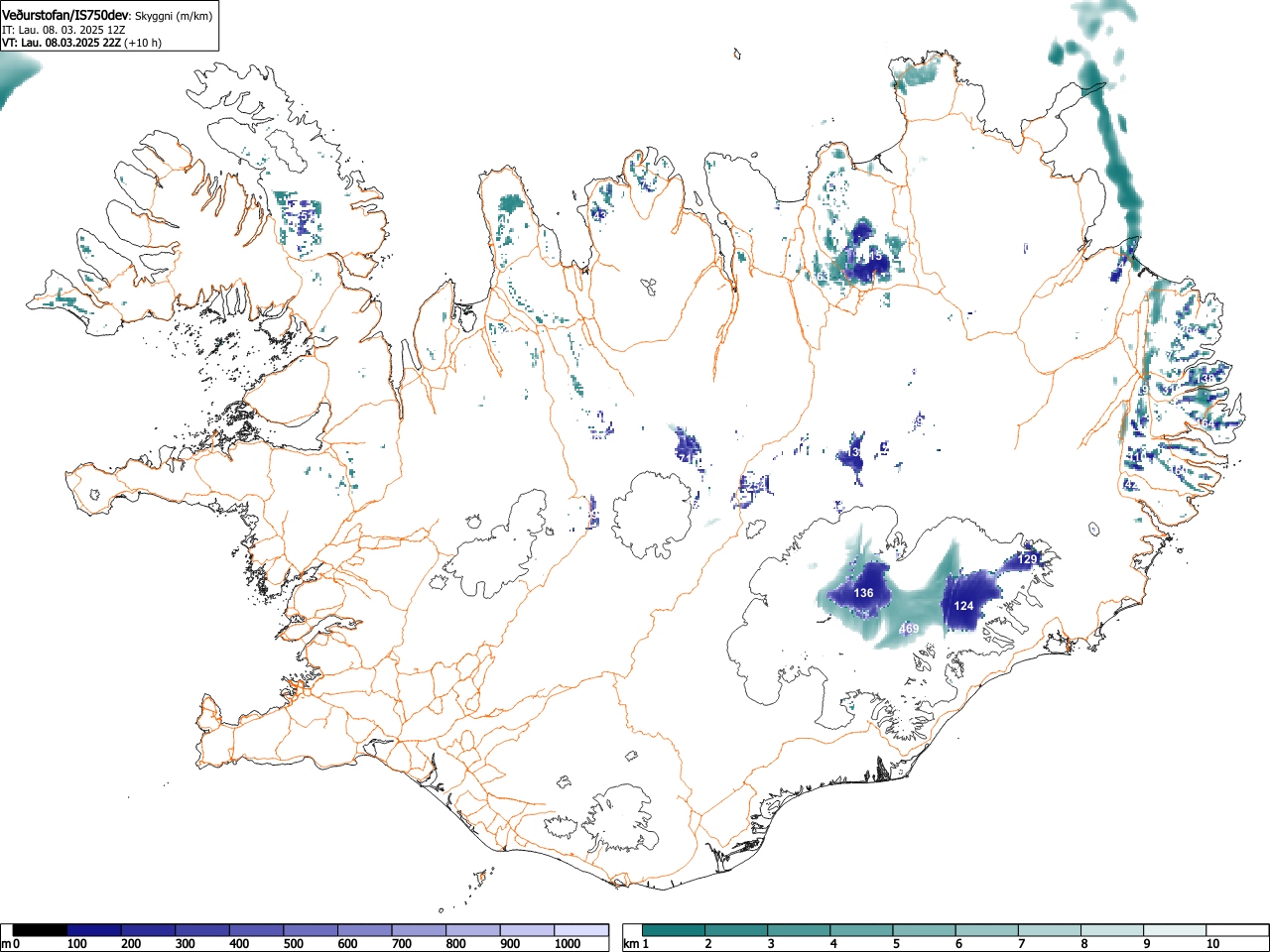1270x952 pixels.
Task: Select the 5–6 km legend swatch
Action: [924, 930]
